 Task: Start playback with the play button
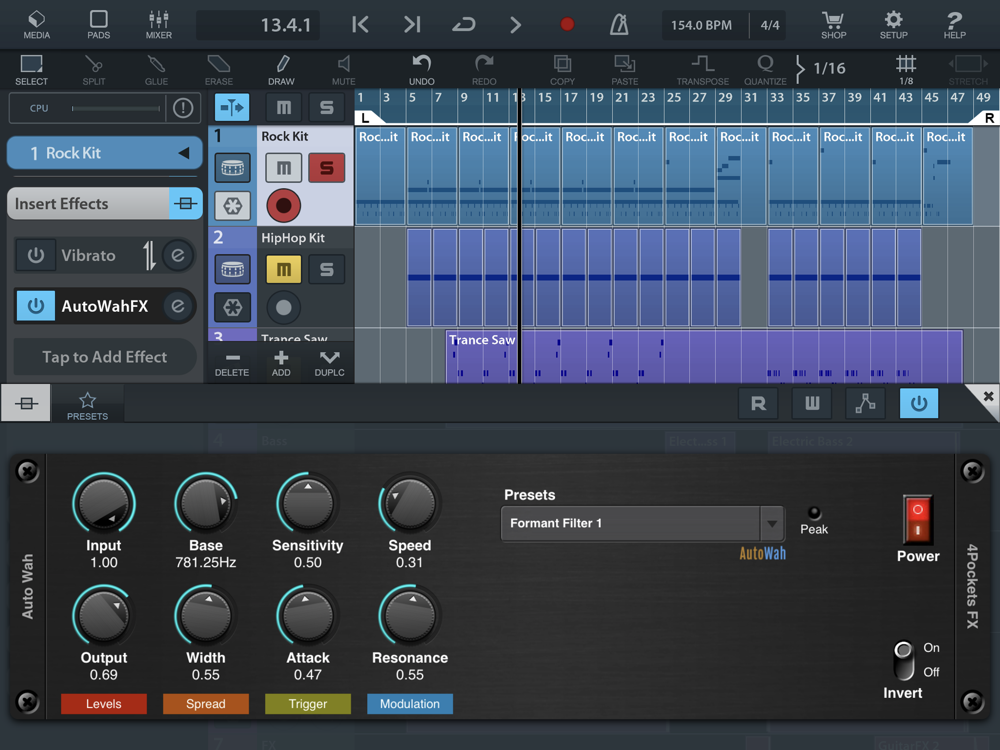[x=515, y=25]
